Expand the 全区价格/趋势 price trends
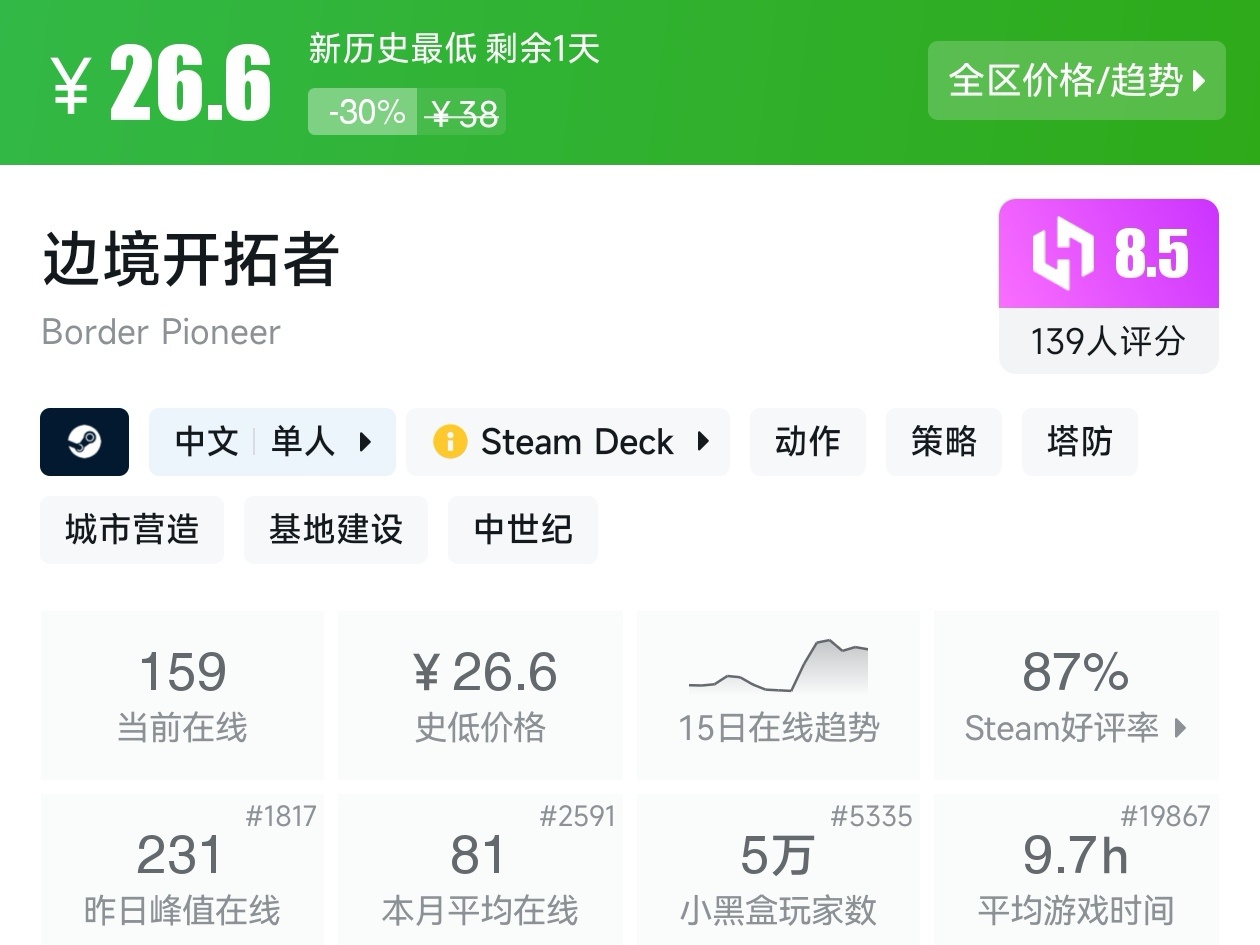 click(1076, 81)
